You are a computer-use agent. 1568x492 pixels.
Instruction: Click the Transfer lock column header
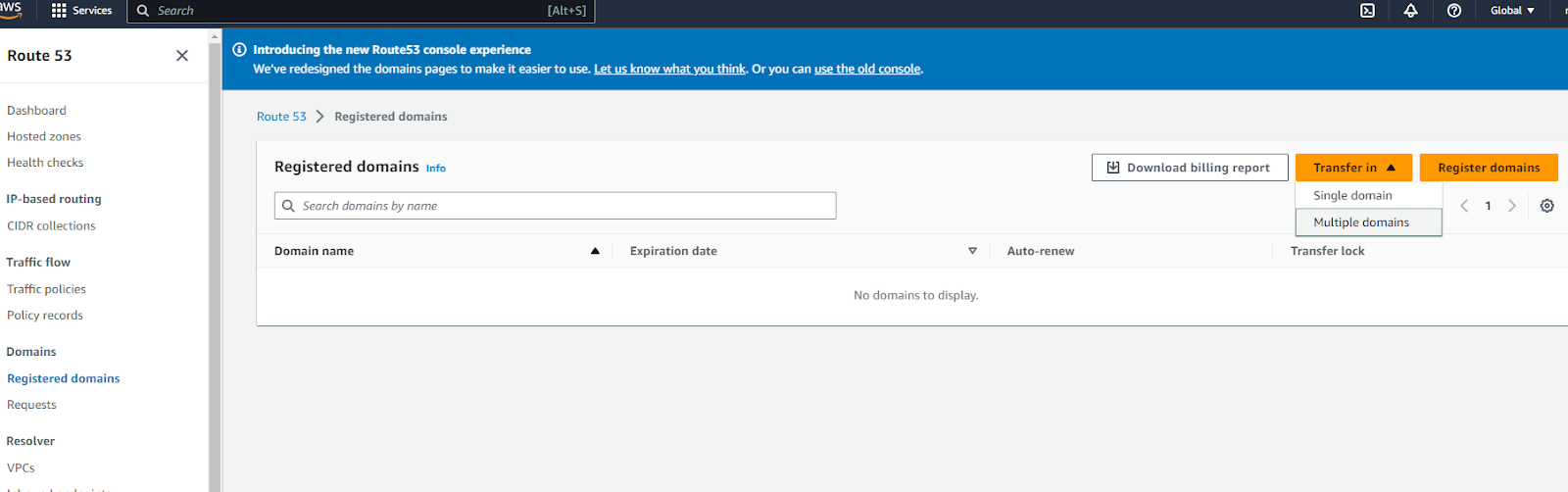[x=1327, y=251]
